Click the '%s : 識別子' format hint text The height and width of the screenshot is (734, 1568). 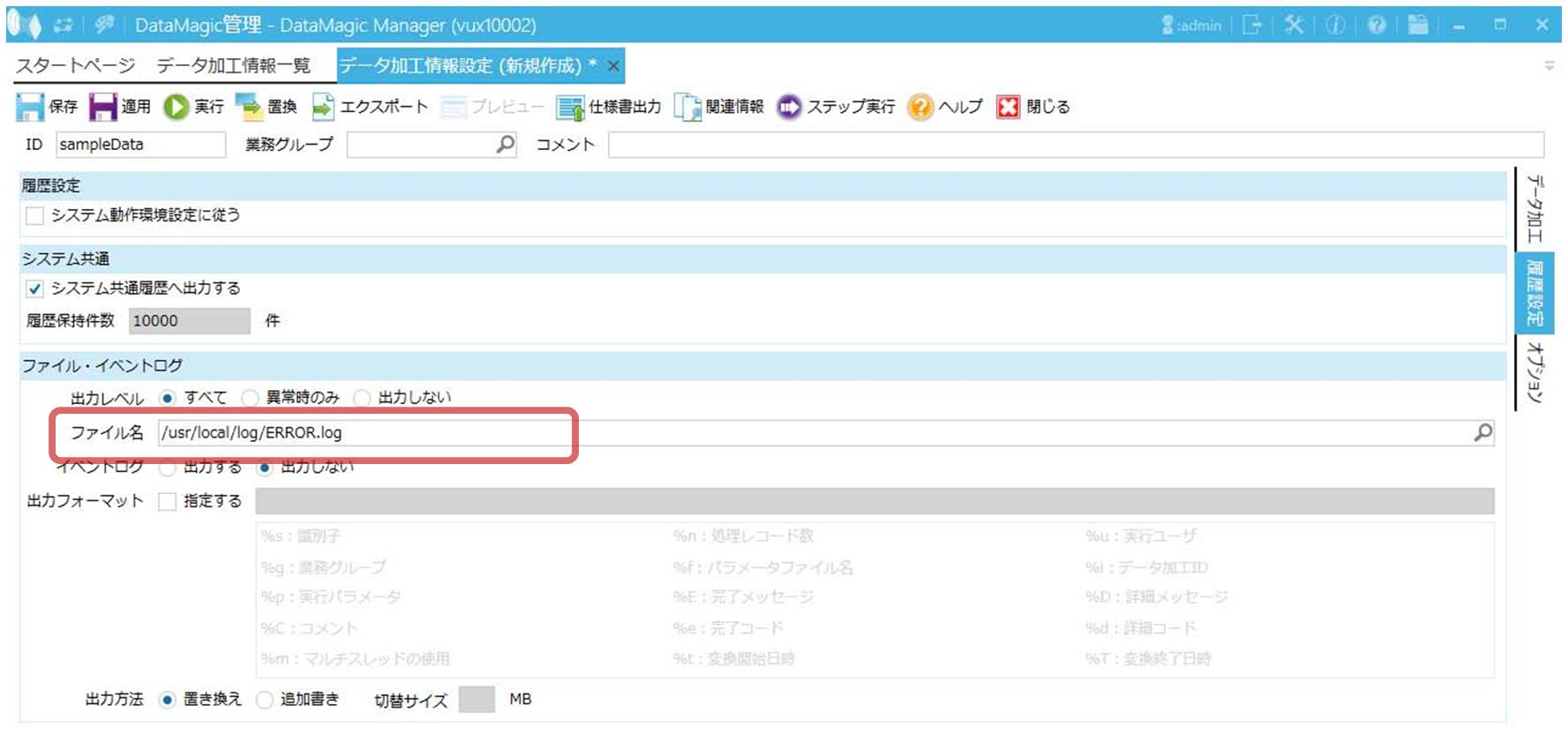pyautogui.click(x=301, y=536)
